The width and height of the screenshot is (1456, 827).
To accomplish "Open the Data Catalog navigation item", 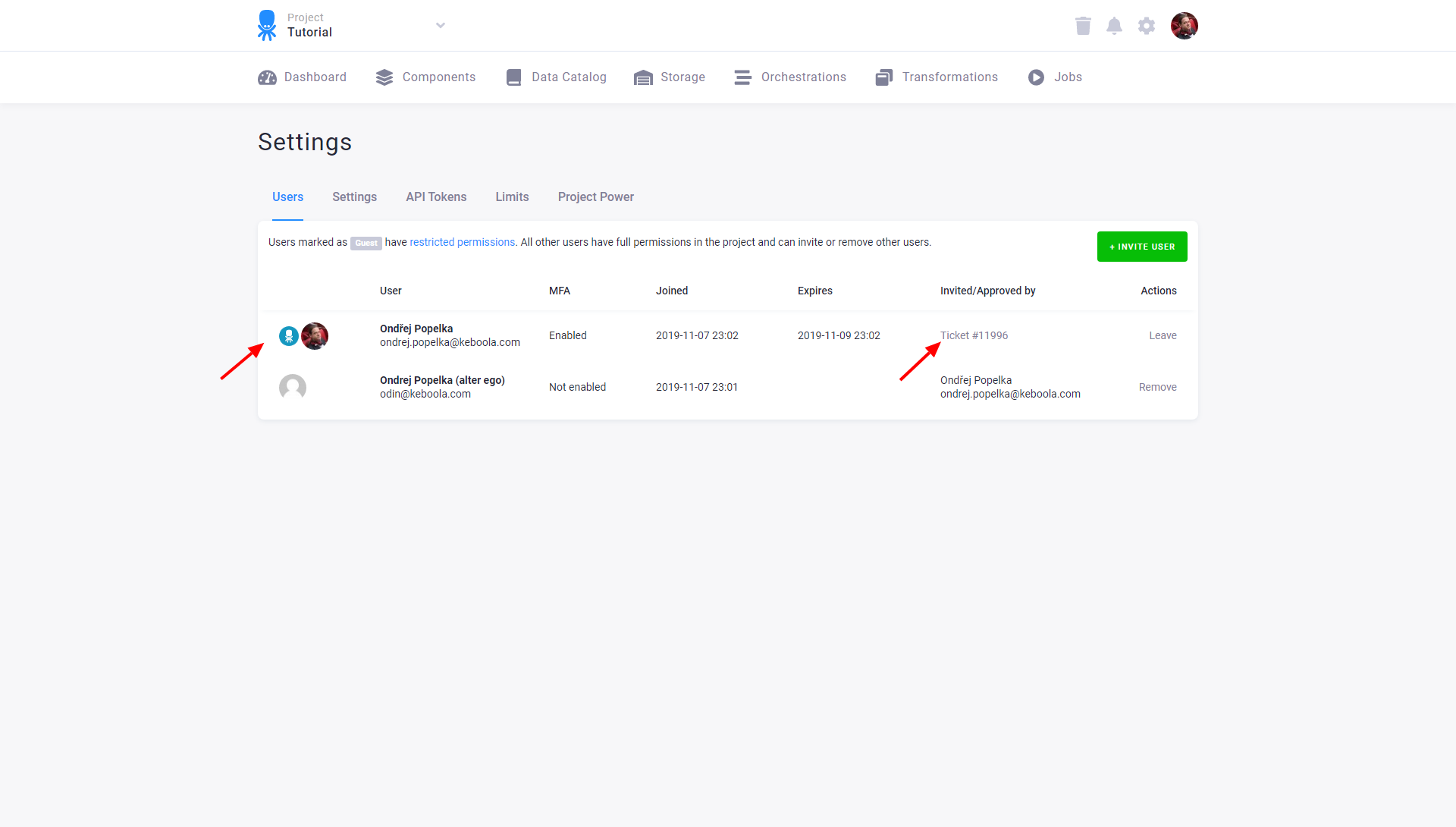I will pos(556,77).
